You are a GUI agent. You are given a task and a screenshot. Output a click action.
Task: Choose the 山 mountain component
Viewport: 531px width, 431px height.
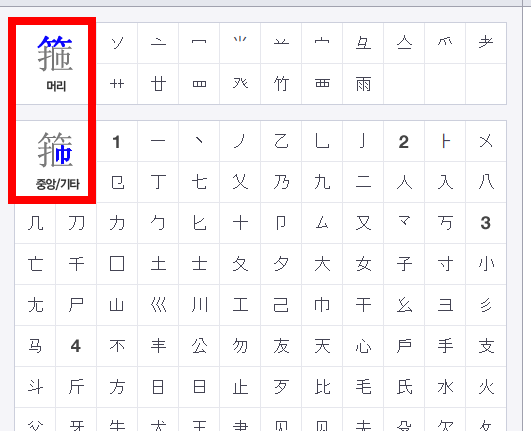point(117,305)
